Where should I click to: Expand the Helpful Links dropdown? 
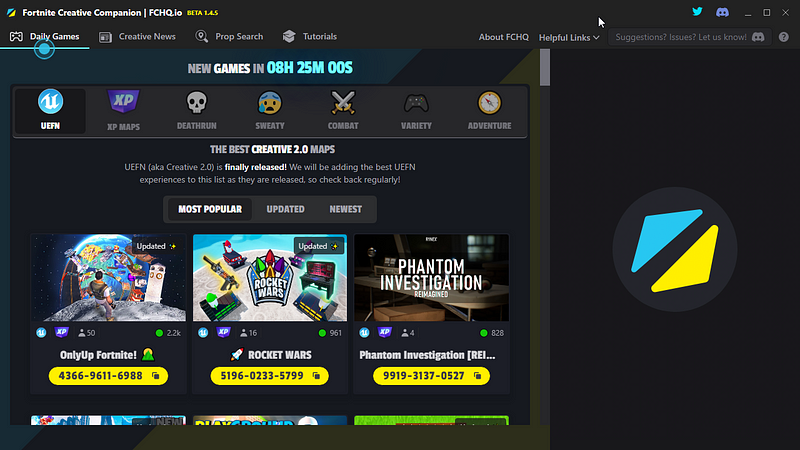pos(569,37)
